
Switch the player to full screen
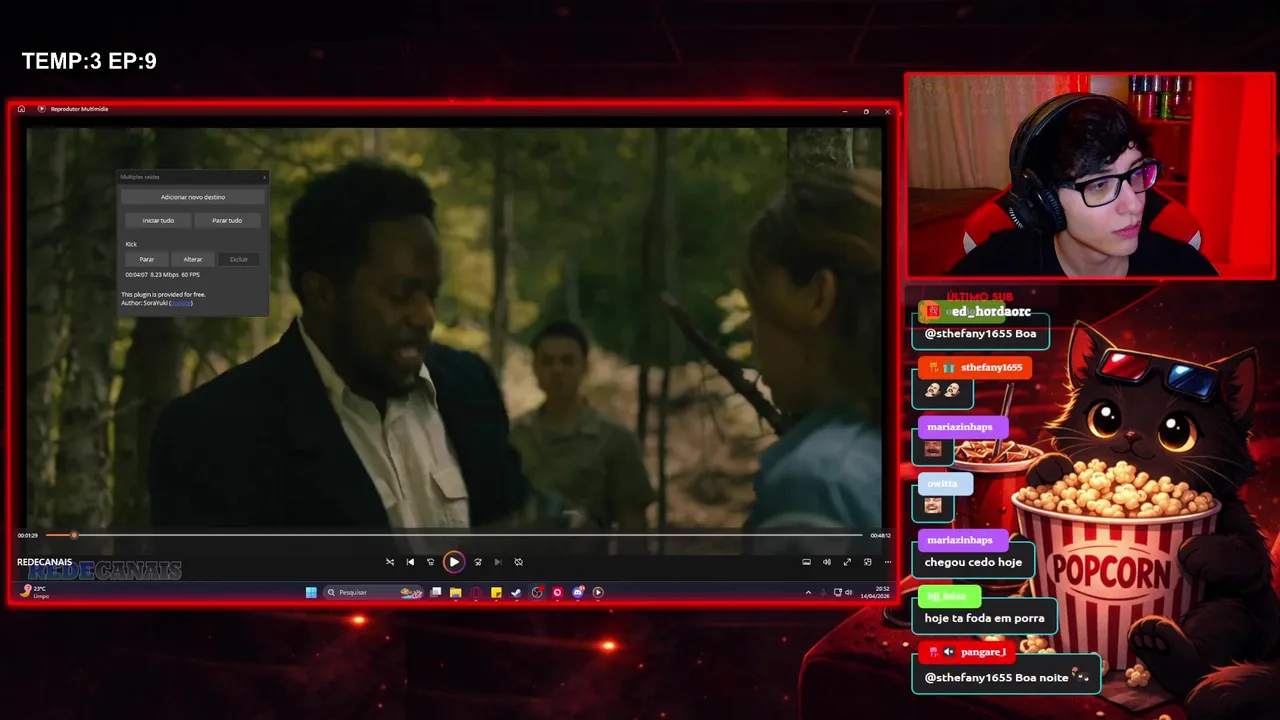point(847,562)
